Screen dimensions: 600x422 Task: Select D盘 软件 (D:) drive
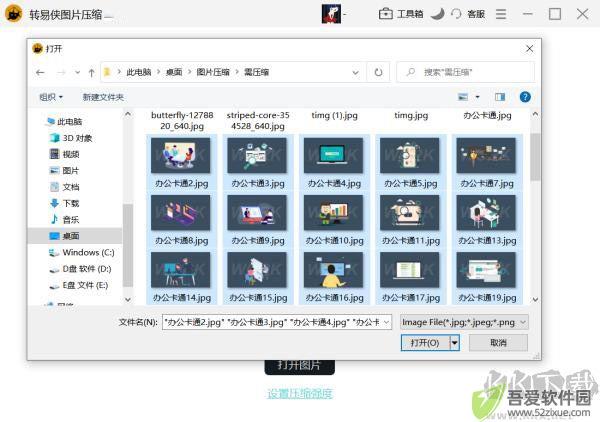pyautogui.click(x=80, y=269)
